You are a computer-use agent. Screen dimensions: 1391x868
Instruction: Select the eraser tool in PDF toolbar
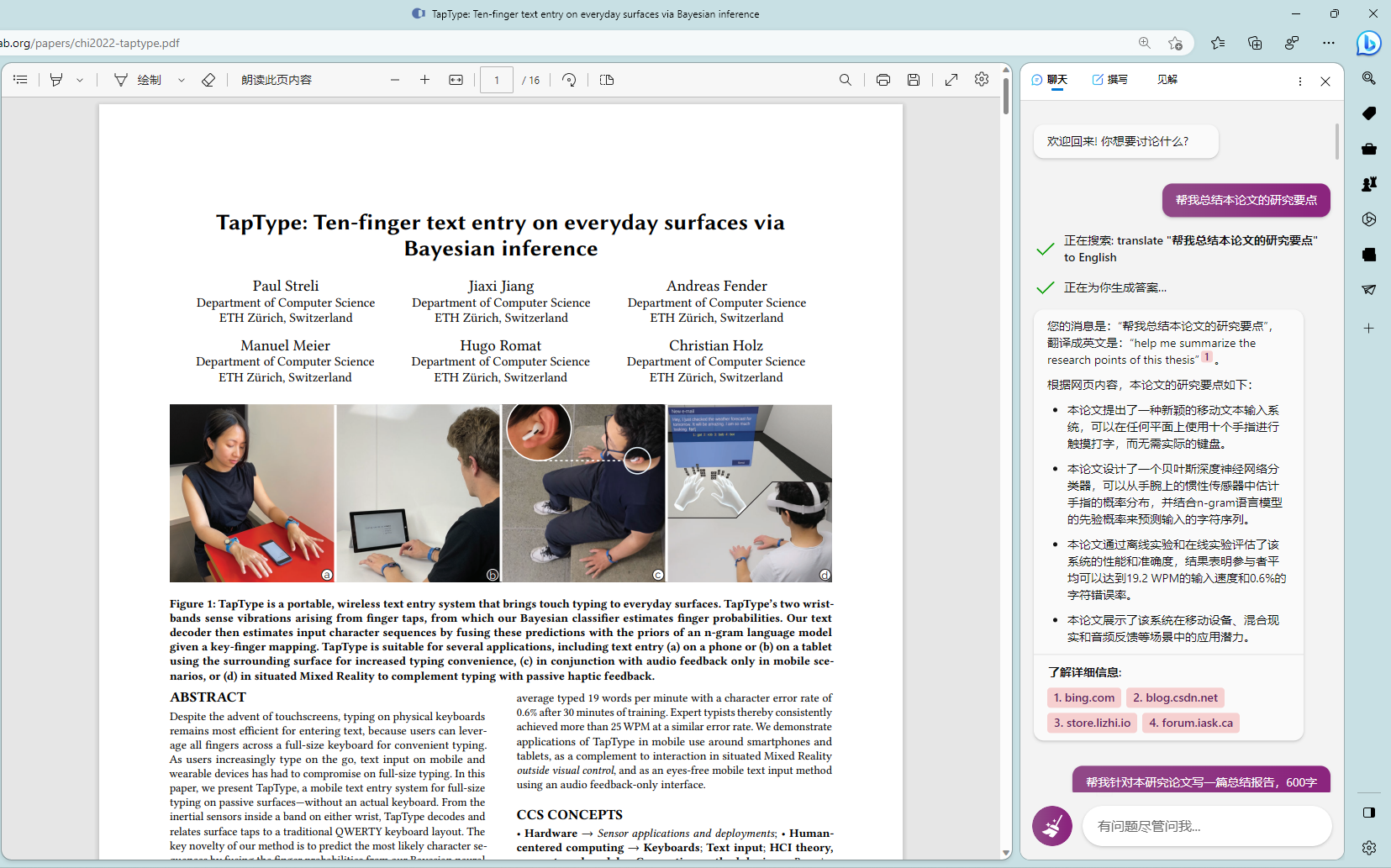208,80
